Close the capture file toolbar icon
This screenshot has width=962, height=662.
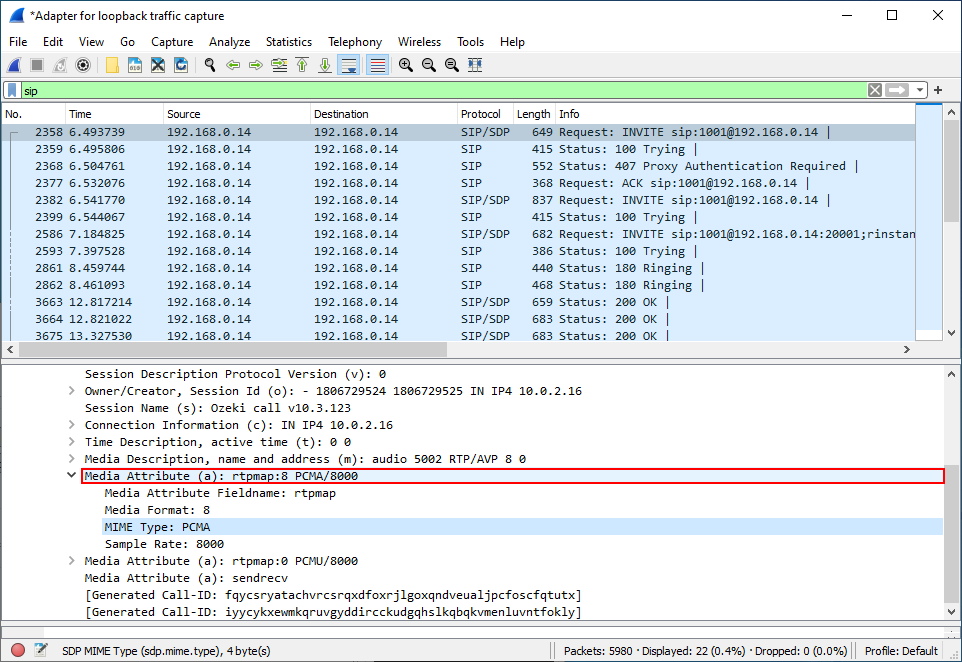158,65
